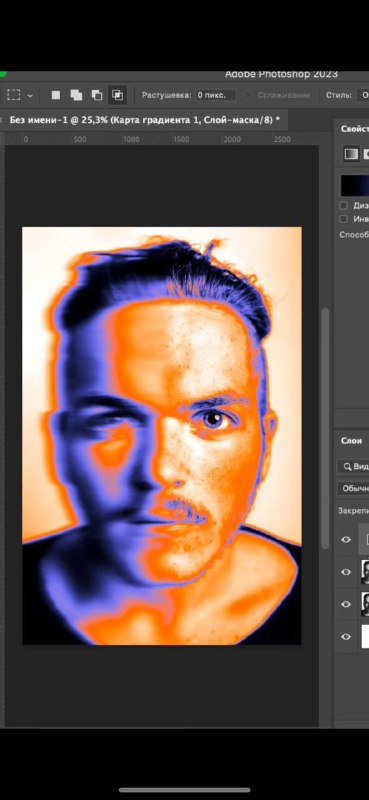Choose the Subtract from selection mode icon
This screenshot has height=800, width=369.
click(97, 95)
